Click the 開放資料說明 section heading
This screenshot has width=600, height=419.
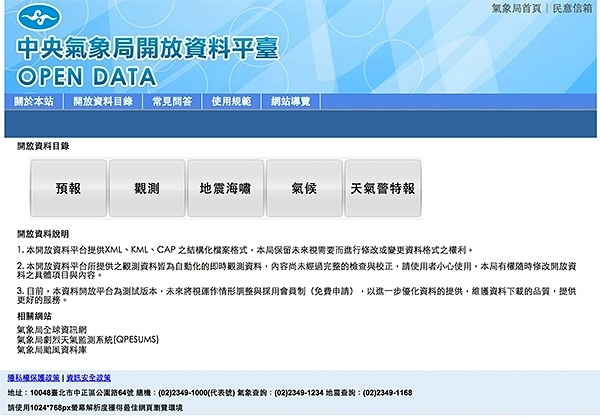click(43, 234)
